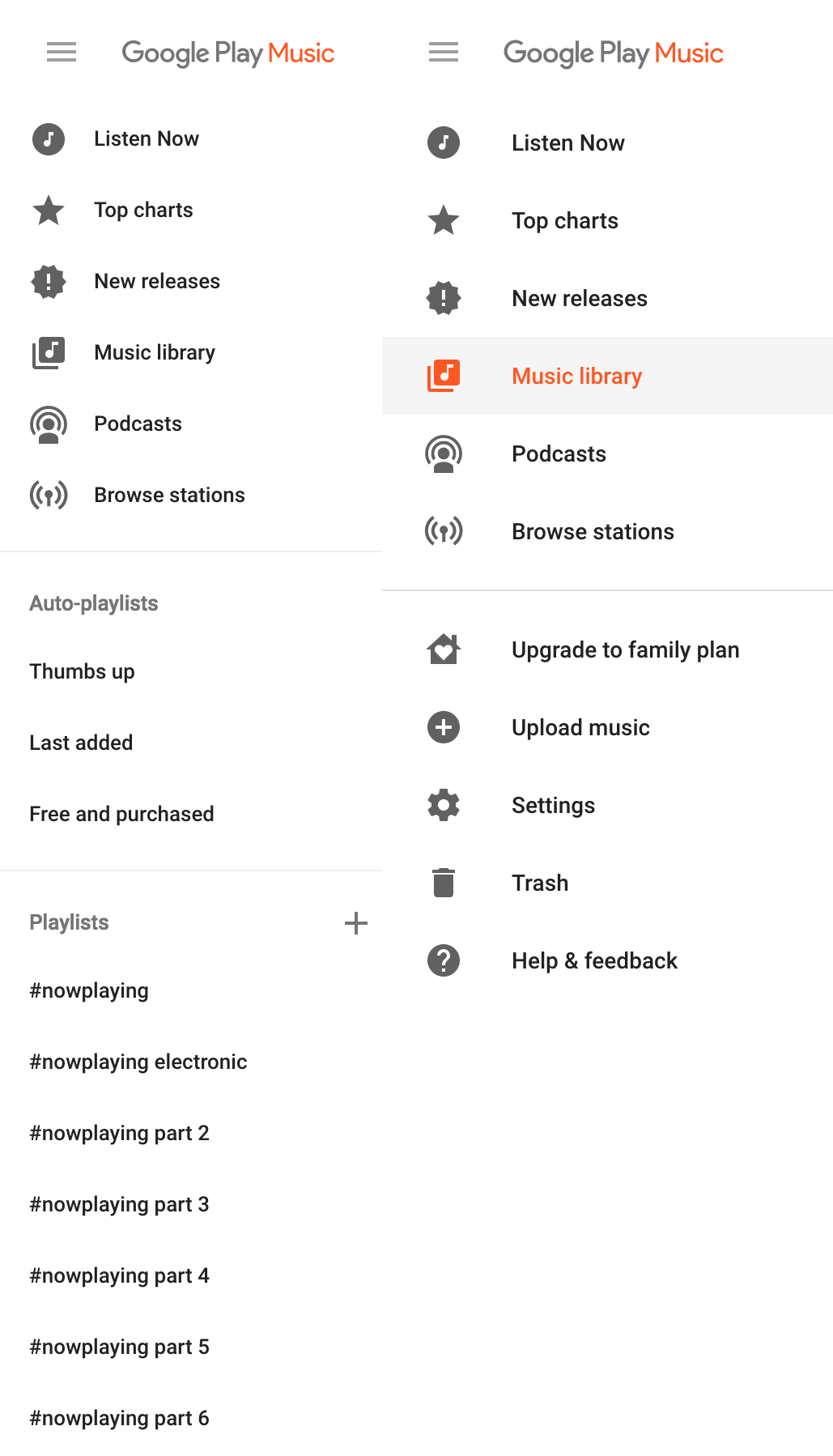Image resolution: width=833 pixels, height=1456 pixels.
Task: Click the left panel hamburger menu icon
Action: pos(62,53)
